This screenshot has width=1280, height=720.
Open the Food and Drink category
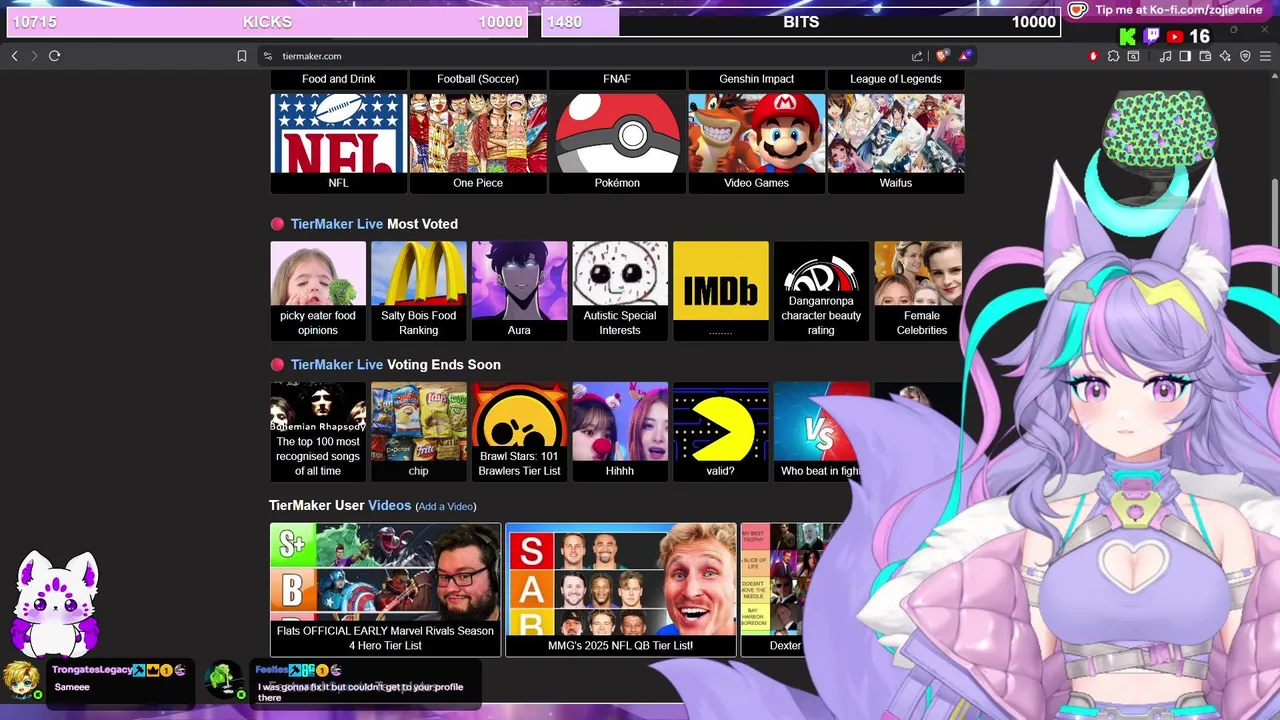point(339,79)
